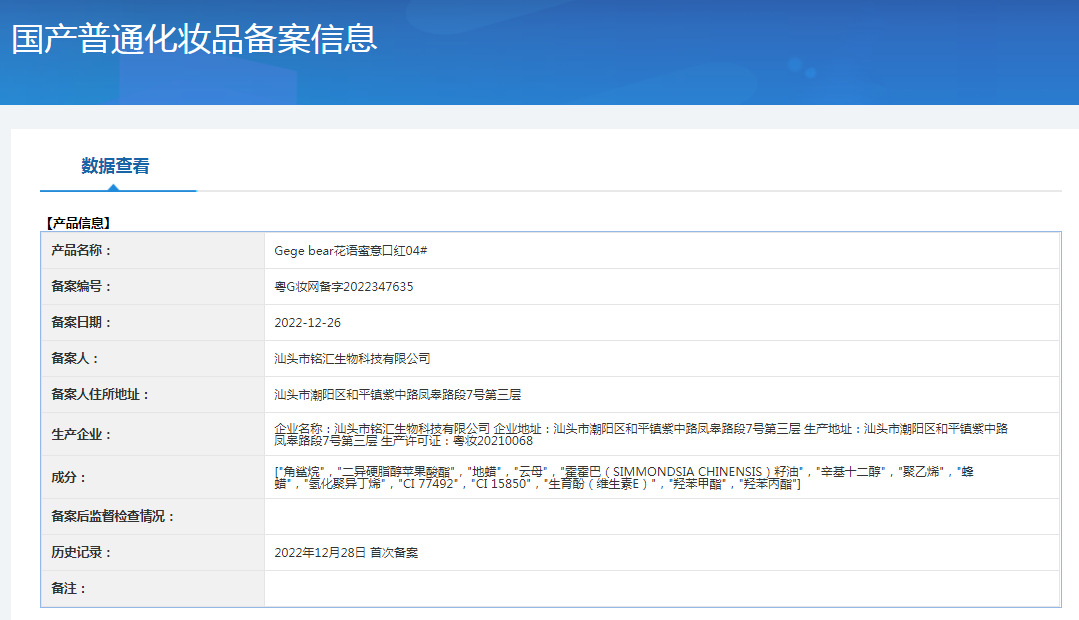
Task: Select the 数据查看 tab
Action: point(116,166)
